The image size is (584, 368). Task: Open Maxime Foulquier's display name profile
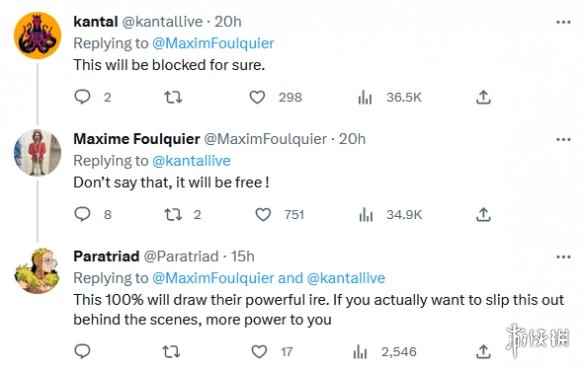point(137,139)
